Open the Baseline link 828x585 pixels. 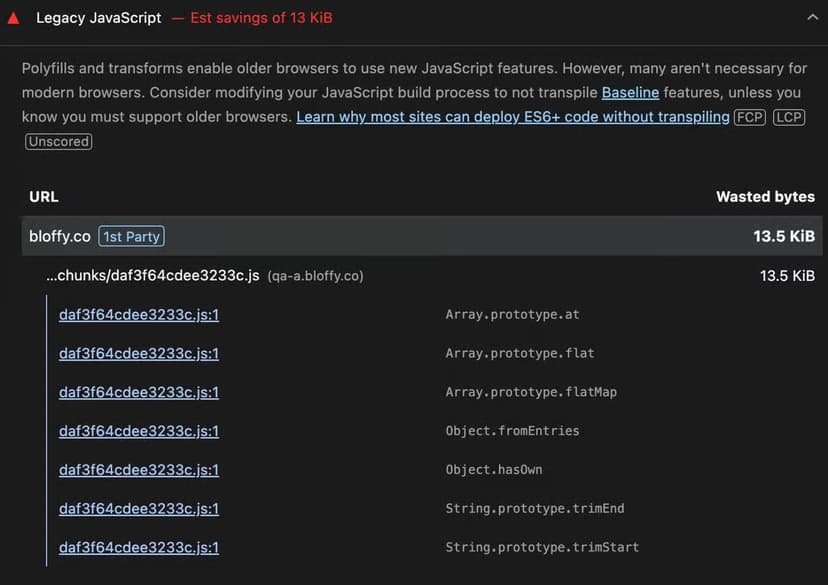click(630, 92)
